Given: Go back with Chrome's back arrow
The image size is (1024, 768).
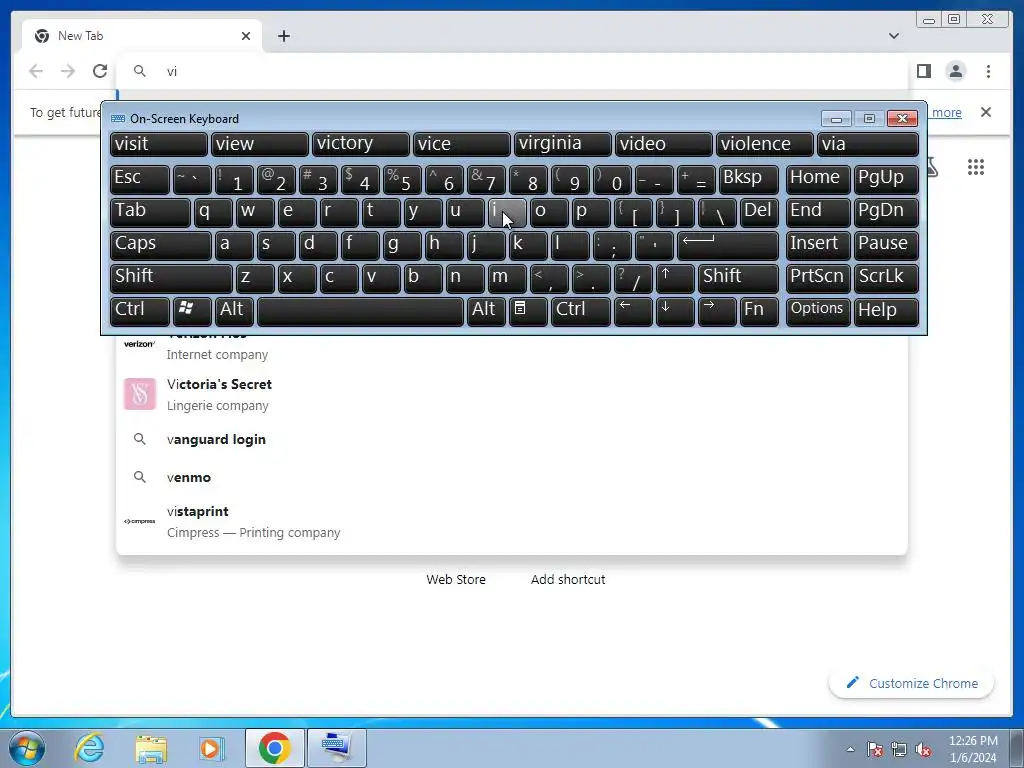Looking at the screenshot, I should [x=36, y=71].
